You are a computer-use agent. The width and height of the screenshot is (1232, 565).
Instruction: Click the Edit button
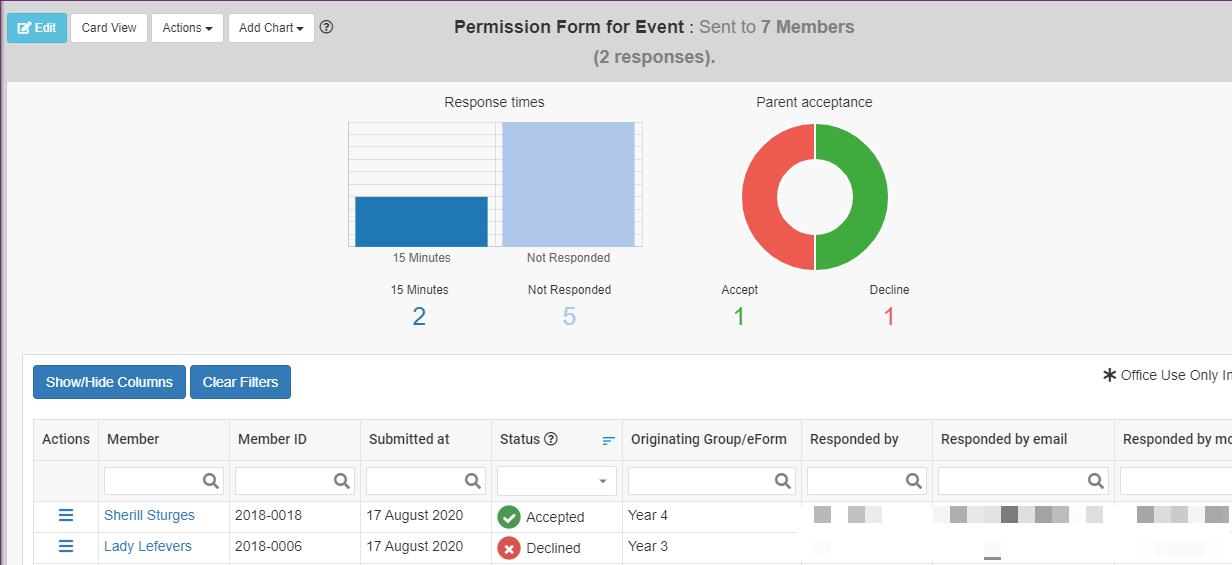tap(37, 28)
